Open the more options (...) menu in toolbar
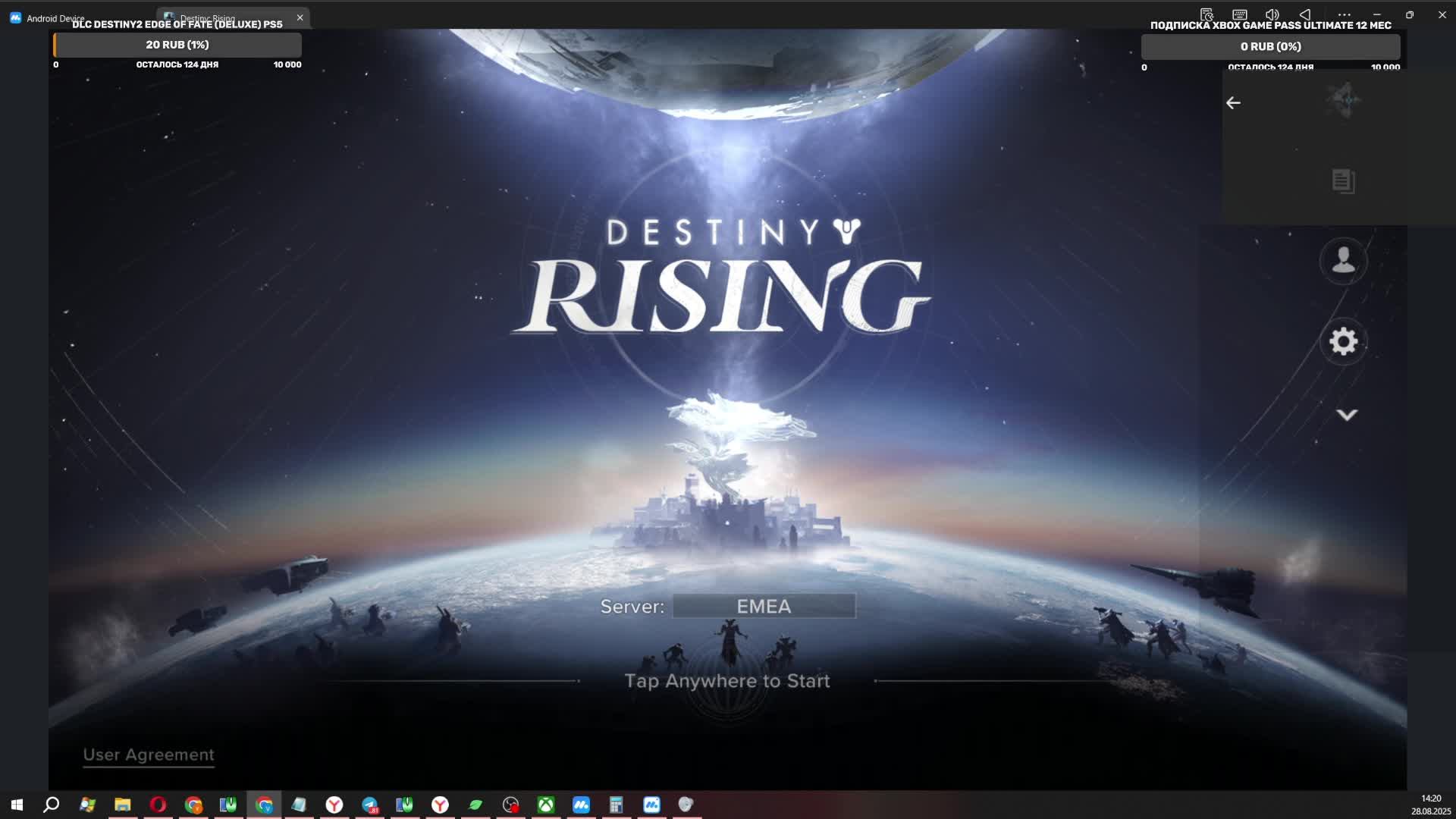This screenshot has width=1456, height=819. click(1345, 14)
